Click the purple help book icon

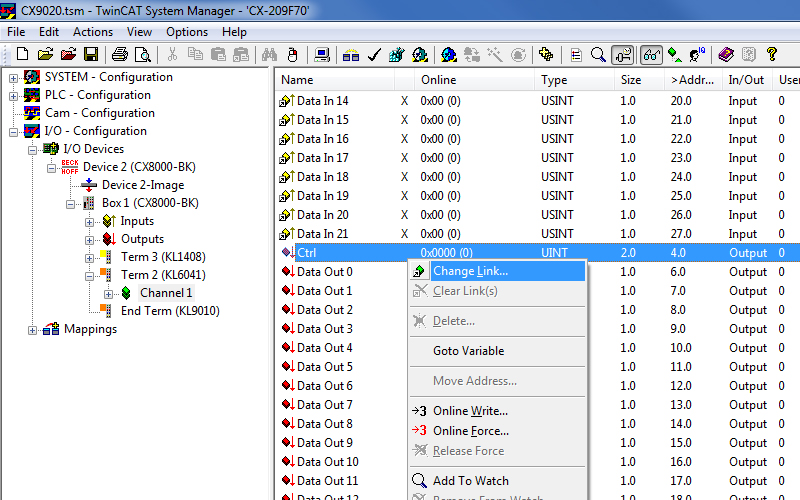726,54
